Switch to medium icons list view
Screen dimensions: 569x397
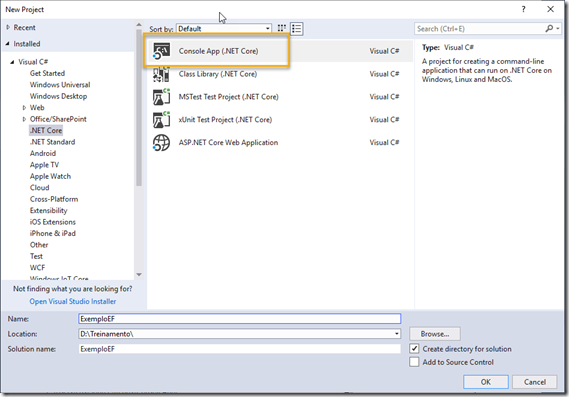pos(297,28)
